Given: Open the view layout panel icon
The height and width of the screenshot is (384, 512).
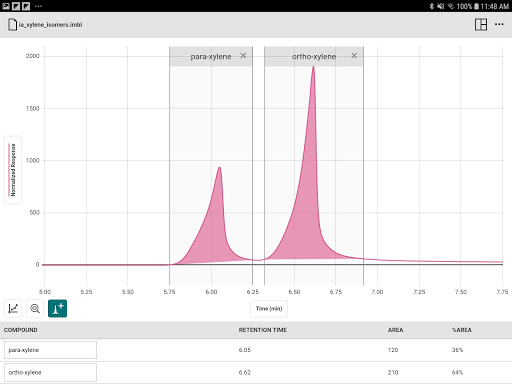Looking at the screenshot, I should (x=481, y=25).
